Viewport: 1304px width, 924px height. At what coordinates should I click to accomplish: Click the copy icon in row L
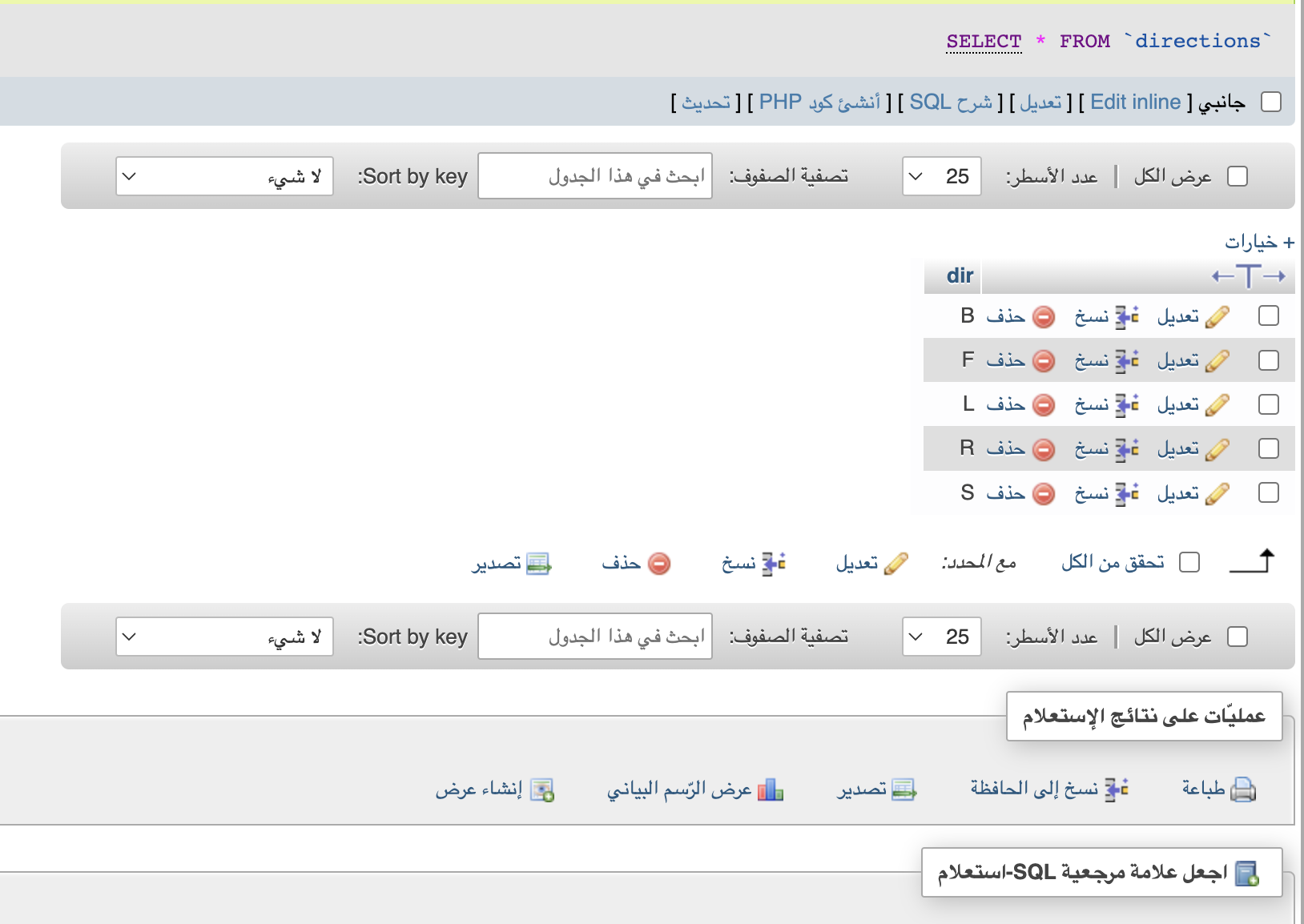click(x=1127, y=405)
